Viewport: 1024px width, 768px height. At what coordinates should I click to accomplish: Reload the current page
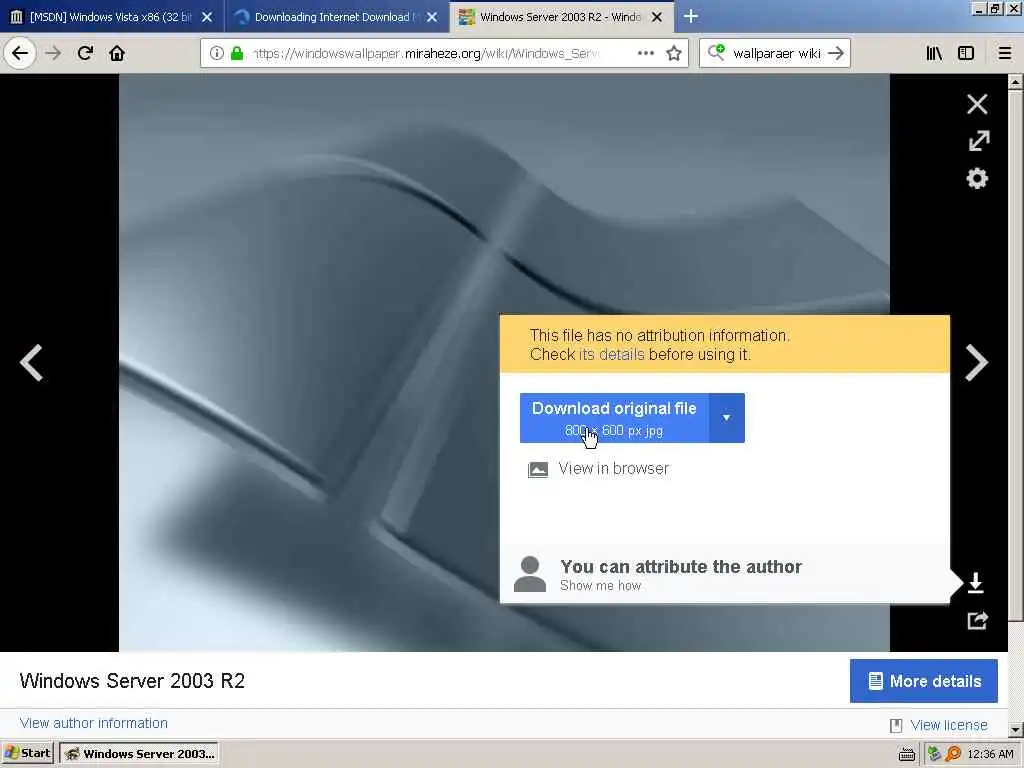(85, 53)
